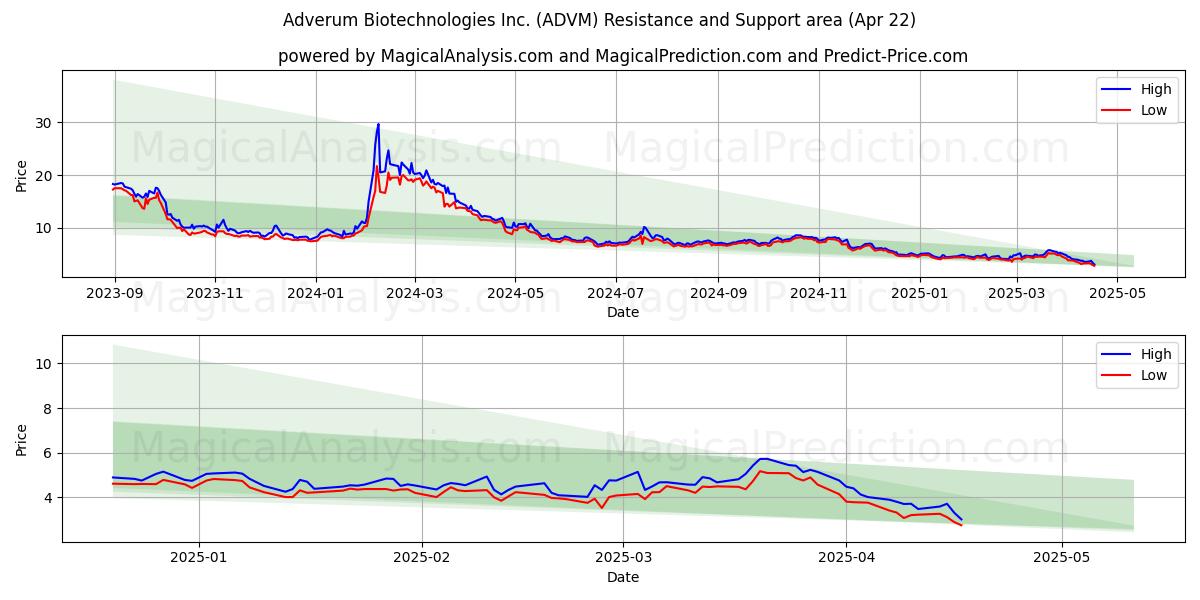The height and width of the screenshot is (600, 1200).
Task: Click the chart title mentioning Adverum Biotechnologies
Action: [599, 20]
